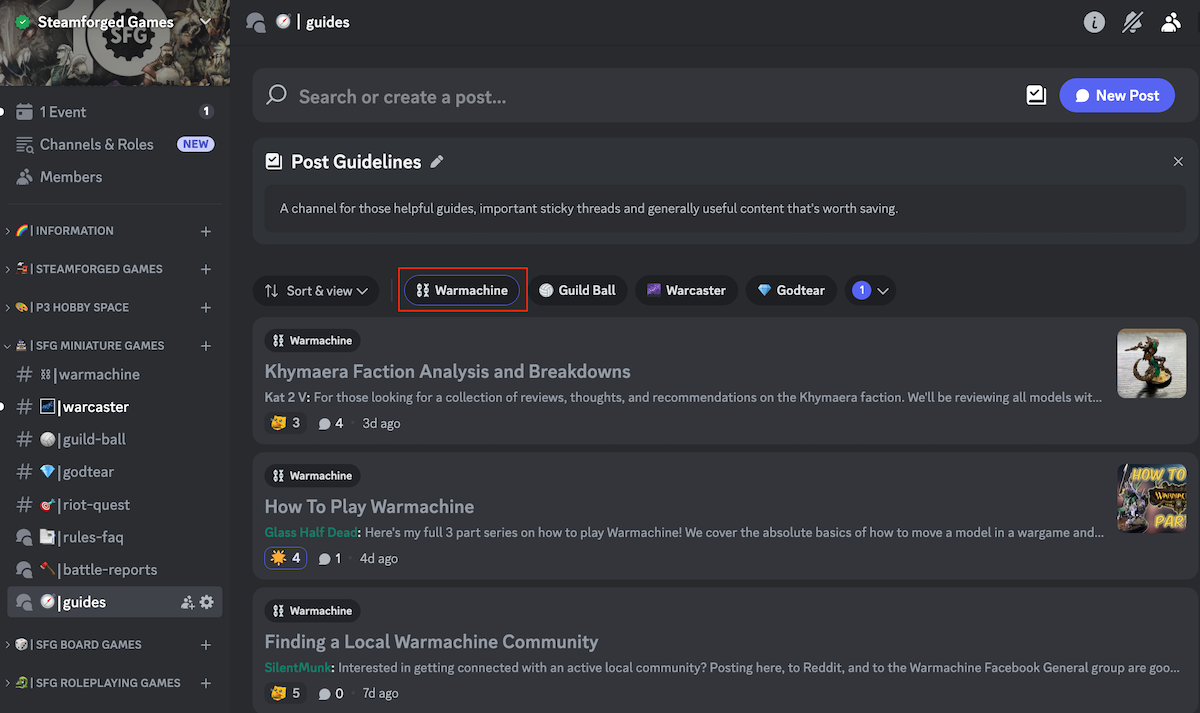Toggle the Warmachine tag filter
Screen dimensions: 1200x713
point(462,291)
